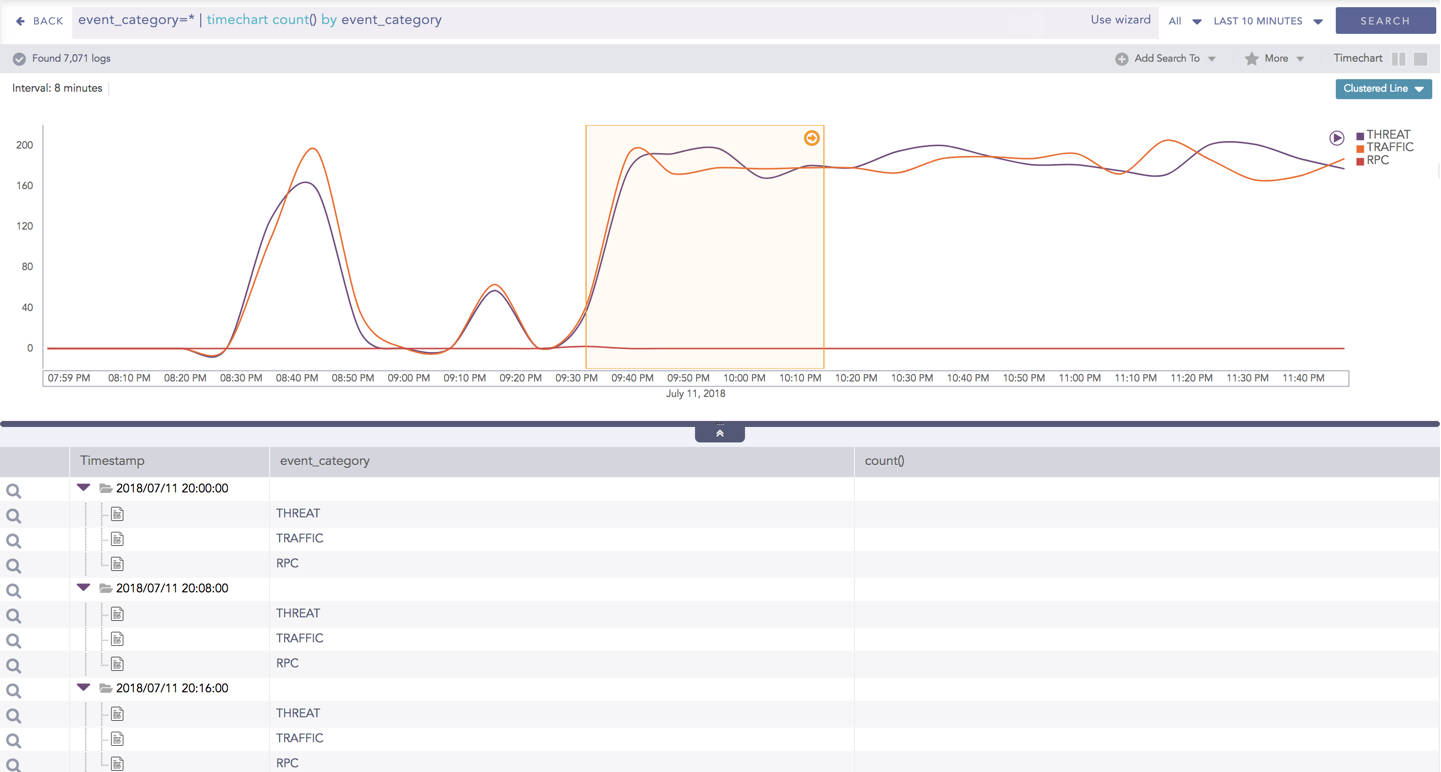This screenshot has width=1441, height=772.
Task: Click folder icon beside 2018/07/11 20:08:00
Action: click(x=105, y=589)
